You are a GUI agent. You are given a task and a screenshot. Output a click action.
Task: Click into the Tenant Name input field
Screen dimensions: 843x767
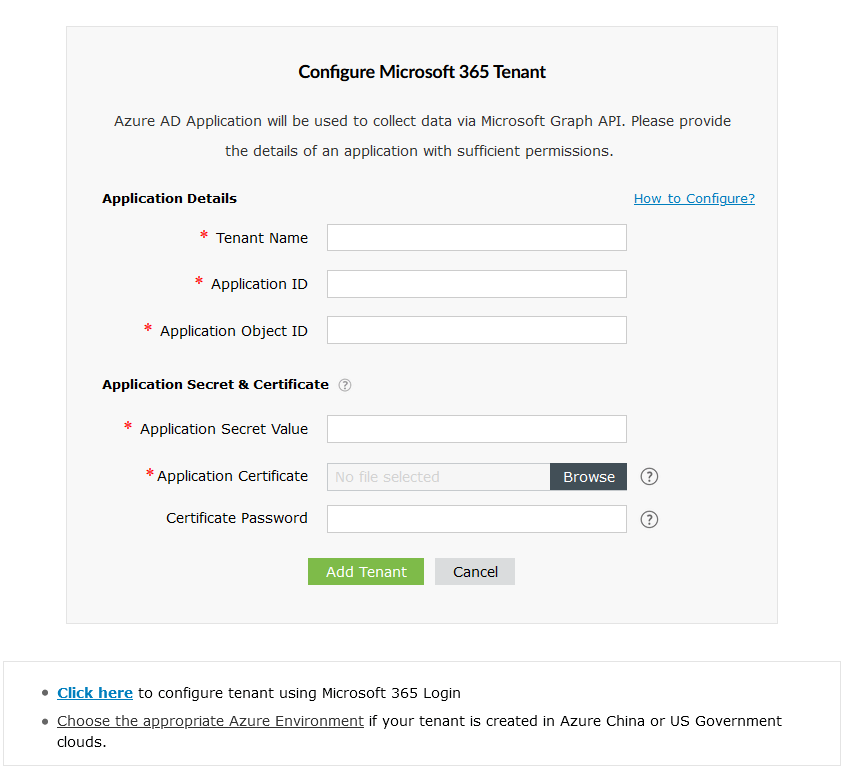tap(476, 237)
